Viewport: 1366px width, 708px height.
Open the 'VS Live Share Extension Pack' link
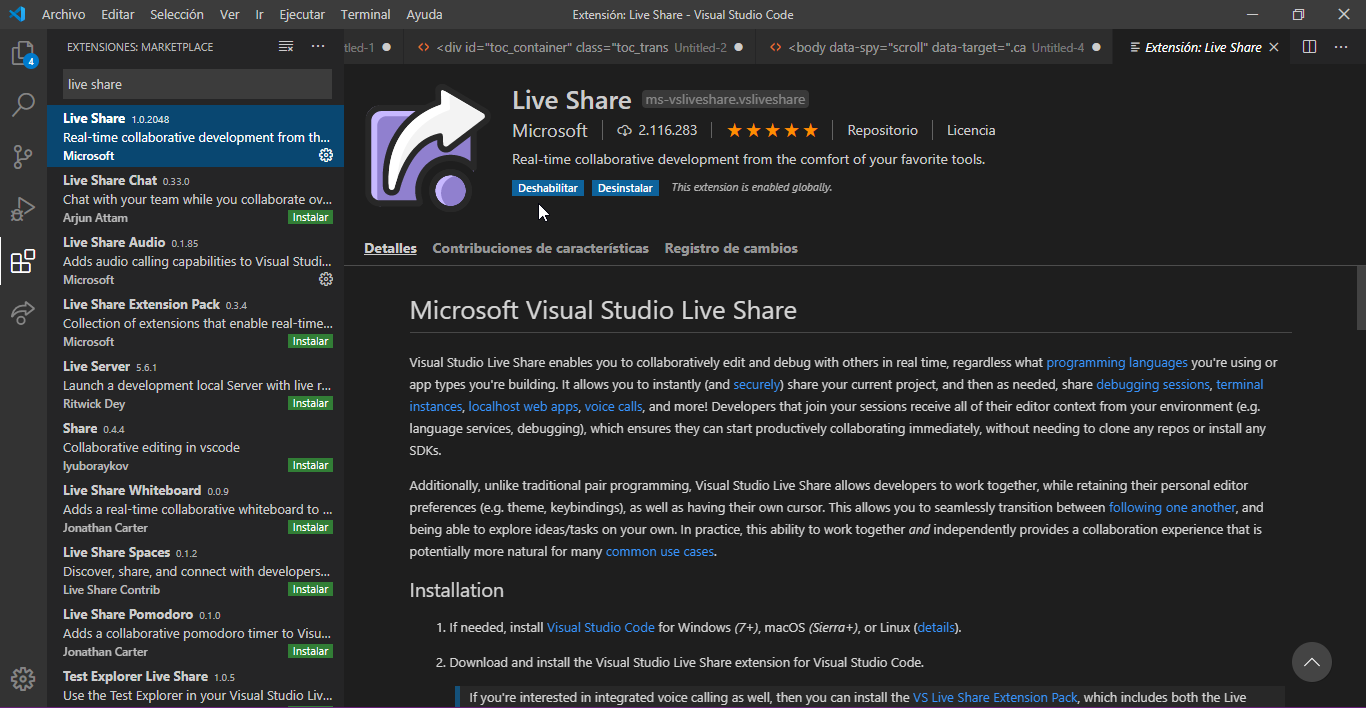point(995,697)
